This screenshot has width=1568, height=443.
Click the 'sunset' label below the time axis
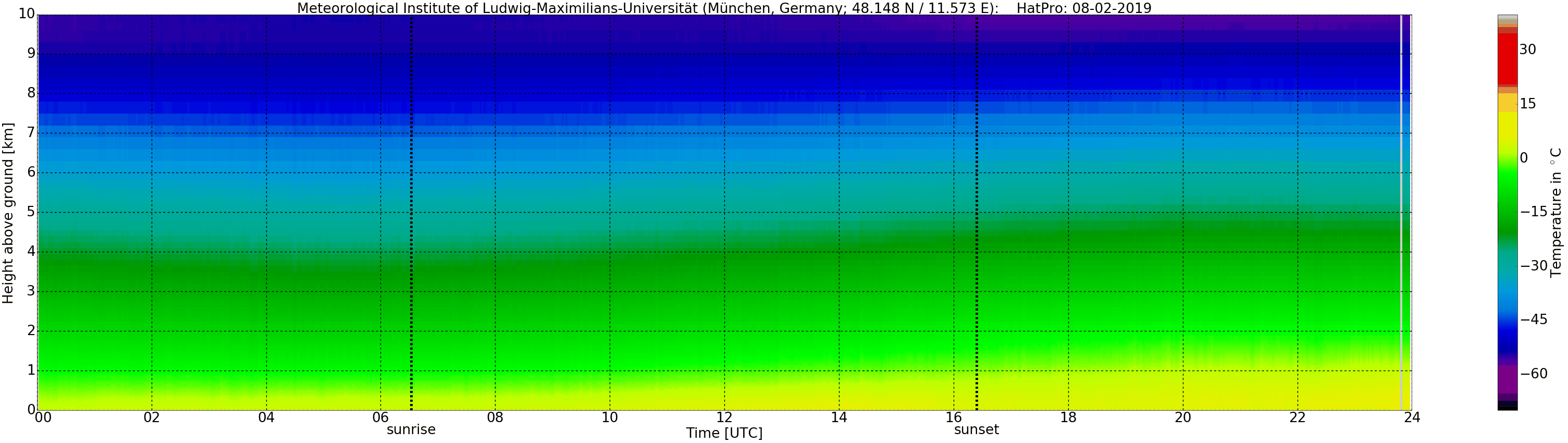click(977, 429)
